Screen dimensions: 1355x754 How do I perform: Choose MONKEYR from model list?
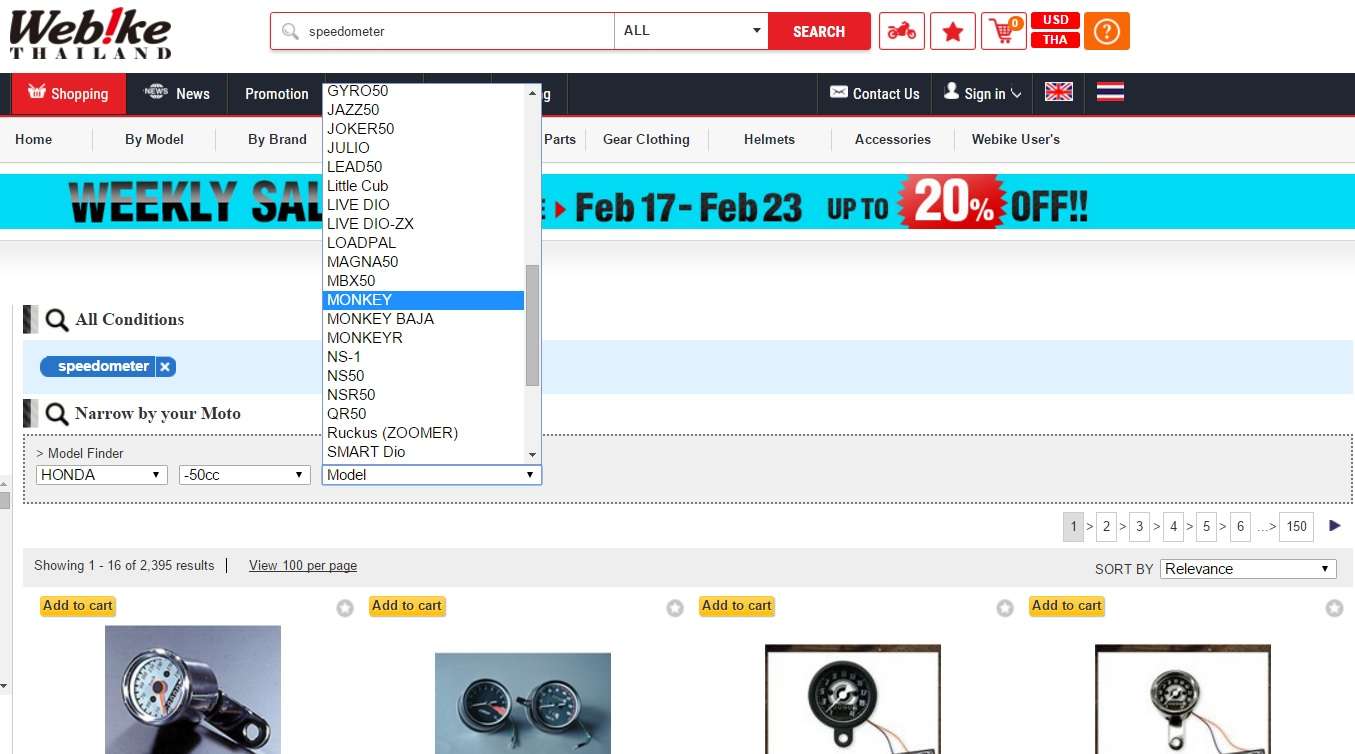pyautogui.click(x=424, y=338)
